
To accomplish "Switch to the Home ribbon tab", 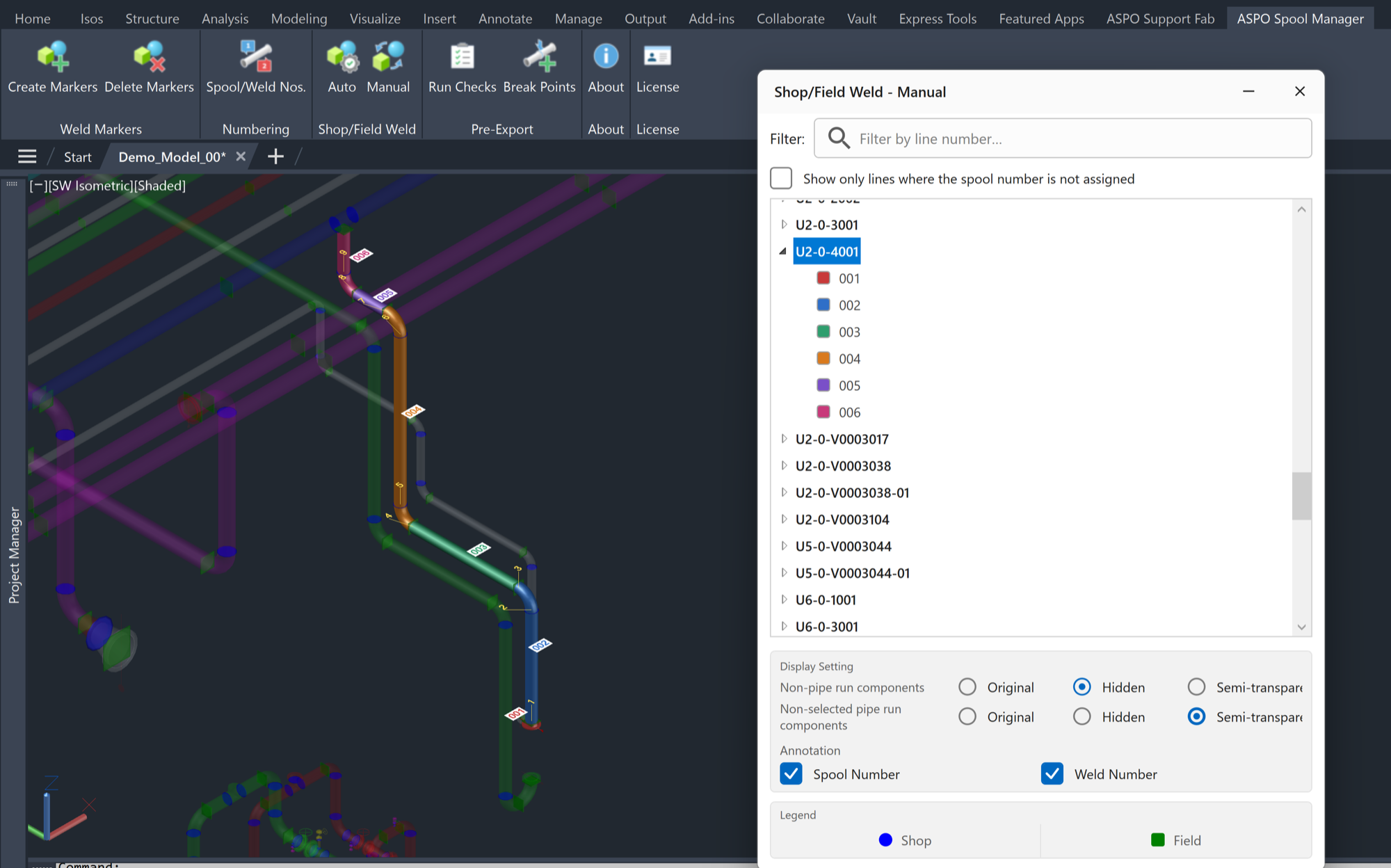I will coord(33,19).
